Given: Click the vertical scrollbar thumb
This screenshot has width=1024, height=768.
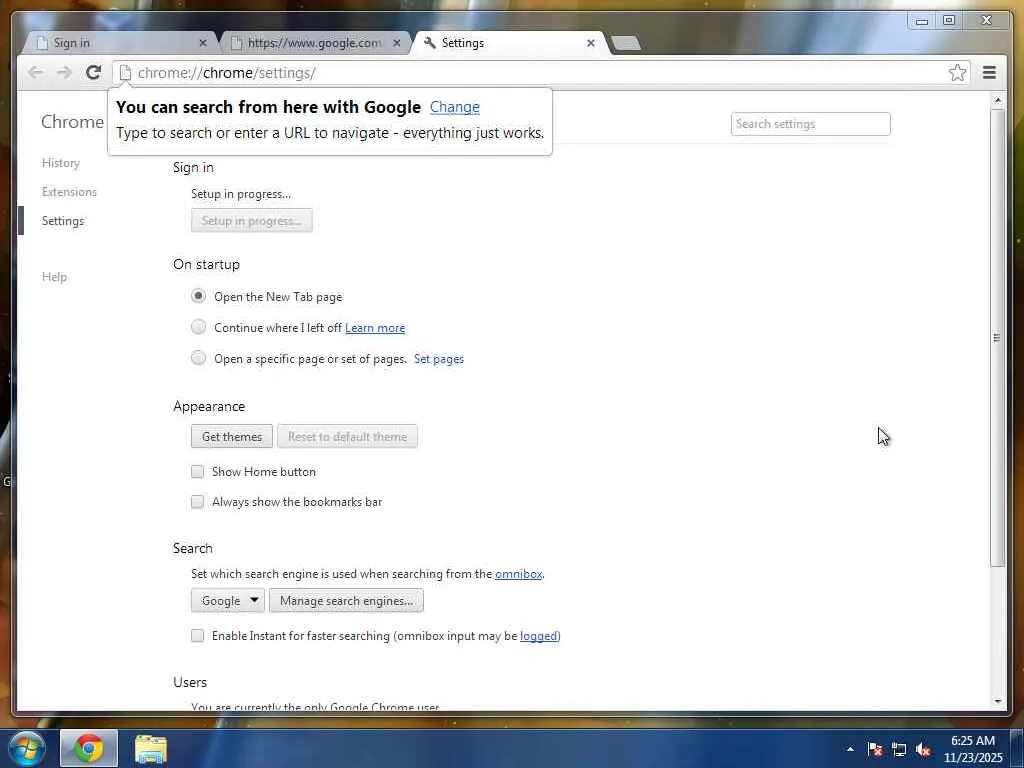Looking at the screenshot, I should [x=997, y=338].
